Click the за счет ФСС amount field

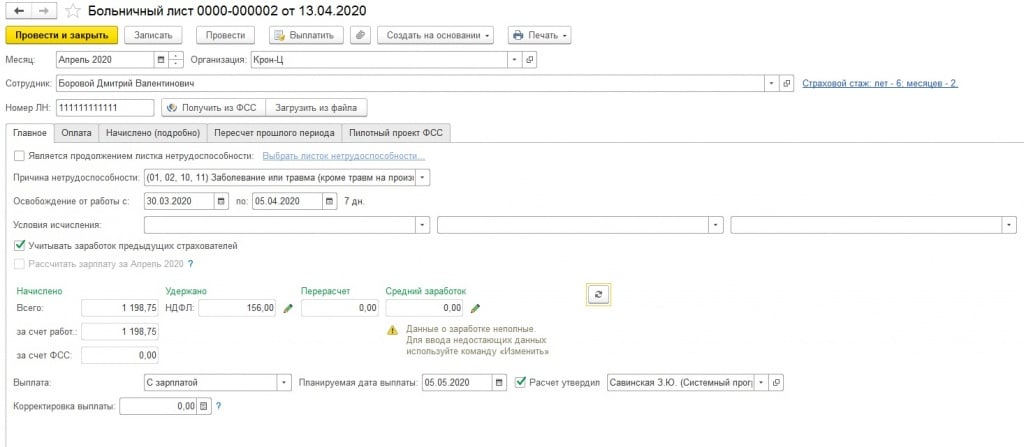[x=120, y=356]
